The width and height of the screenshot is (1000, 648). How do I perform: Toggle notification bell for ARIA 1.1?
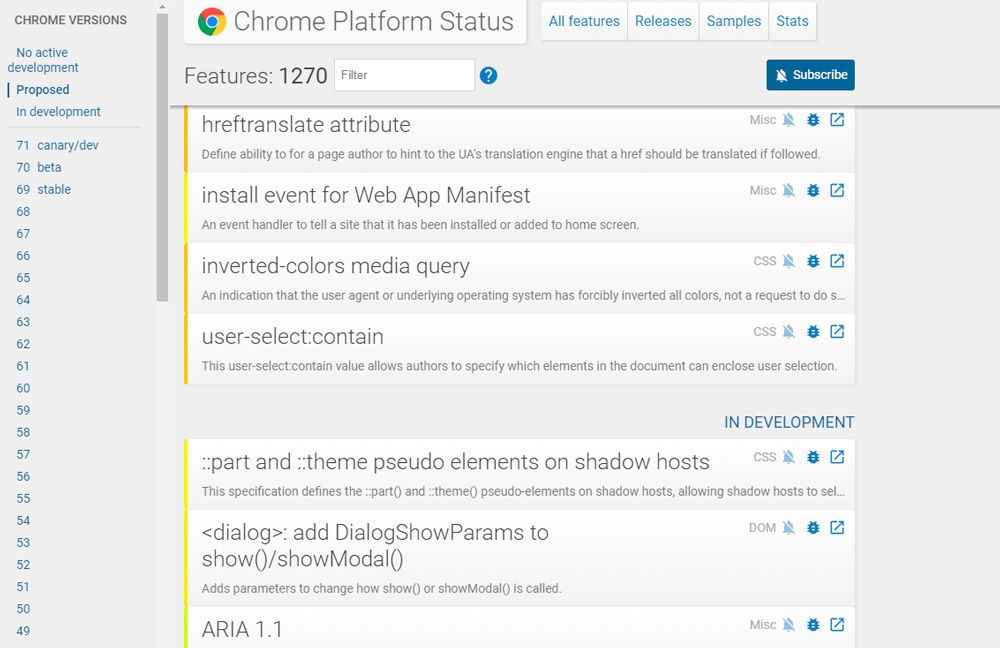tap(789, 625)
